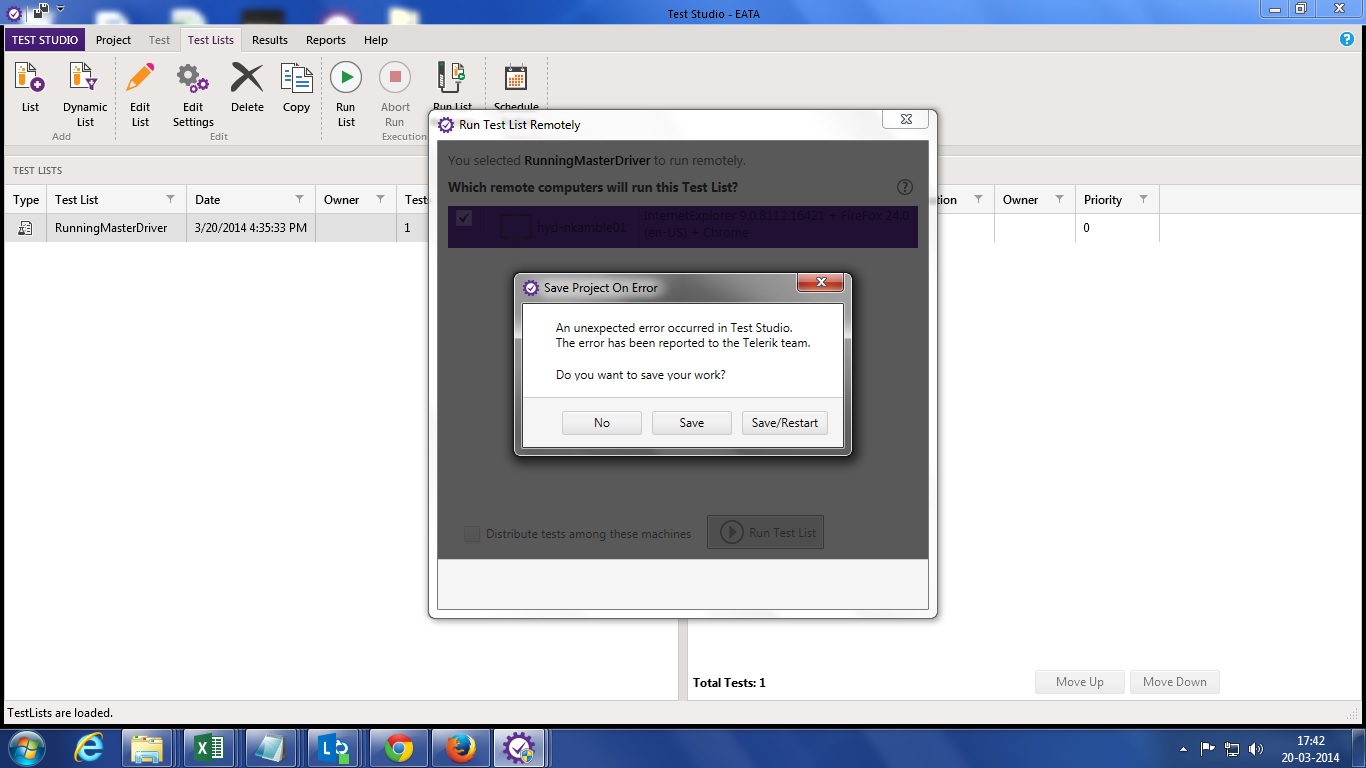Viewport: 1366px width, 768px height.
Task: Click Save in the error dialog
Action: 692,423
